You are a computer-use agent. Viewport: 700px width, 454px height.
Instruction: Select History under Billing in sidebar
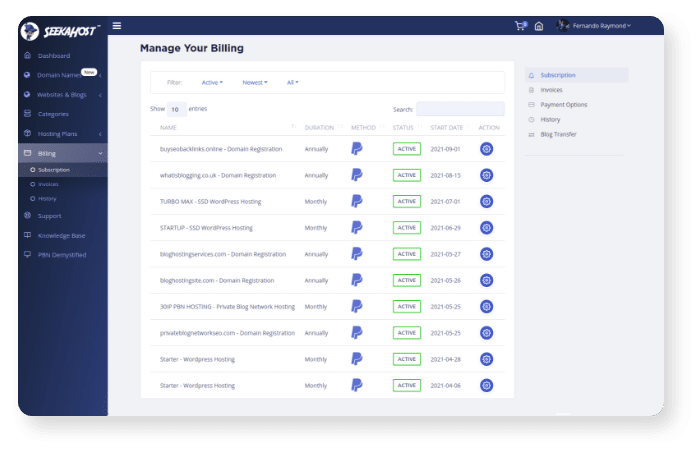47,199
